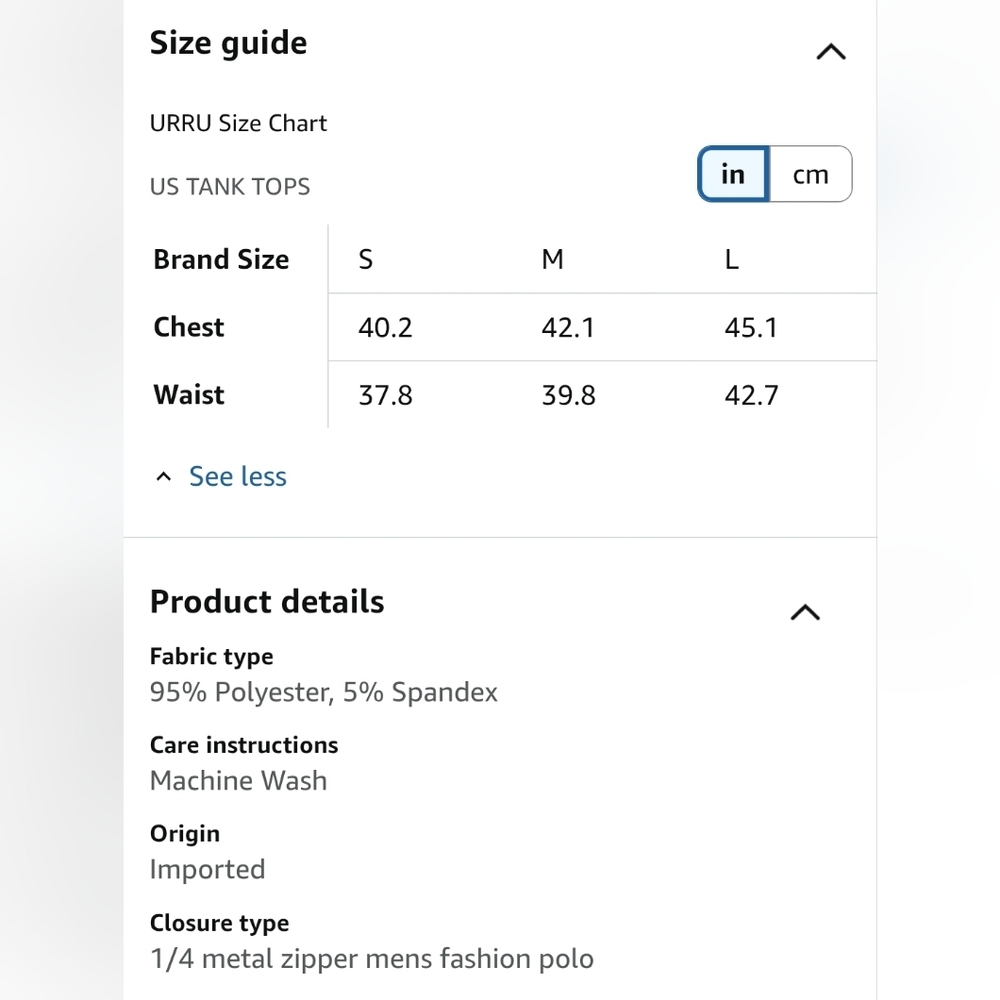Viewport: 1000px width, 1000px height.
Task: Click the Fabric type label
Action: pyautogui.click(x=212, y=657)
